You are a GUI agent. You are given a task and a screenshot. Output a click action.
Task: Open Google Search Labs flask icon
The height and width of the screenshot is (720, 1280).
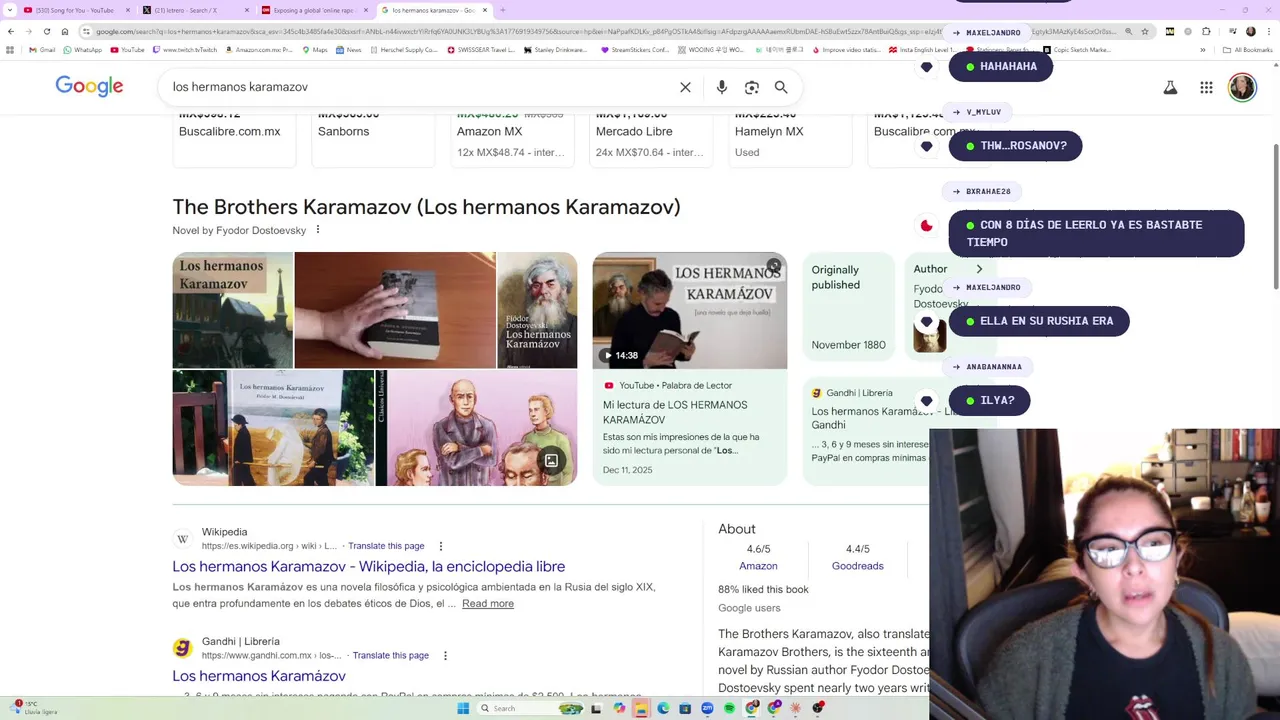pos(1170,88)
